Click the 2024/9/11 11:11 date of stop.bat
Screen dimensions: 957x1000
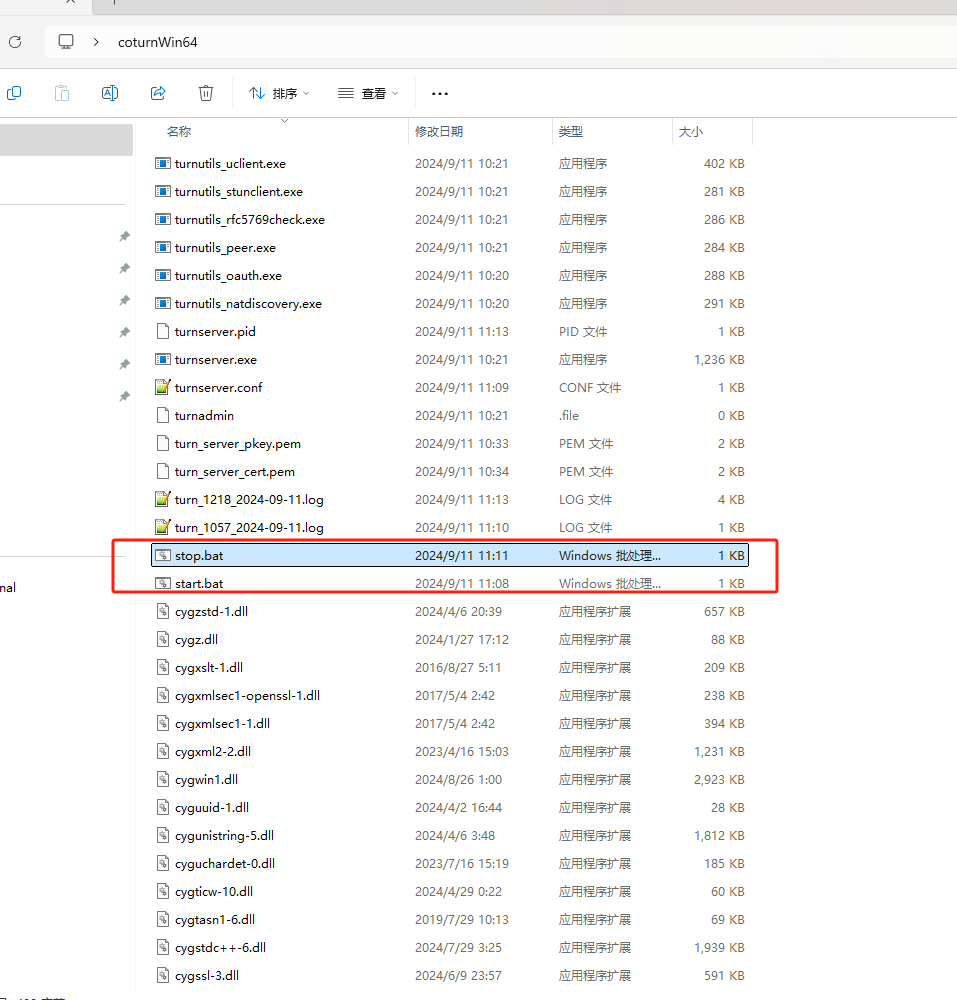(462, 555)
